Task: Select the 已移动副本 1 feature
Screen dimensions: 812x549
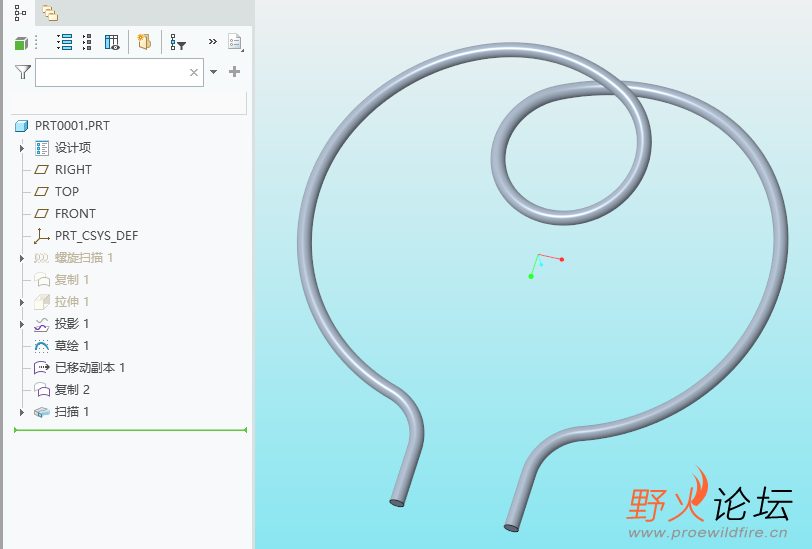Action: 90,368
